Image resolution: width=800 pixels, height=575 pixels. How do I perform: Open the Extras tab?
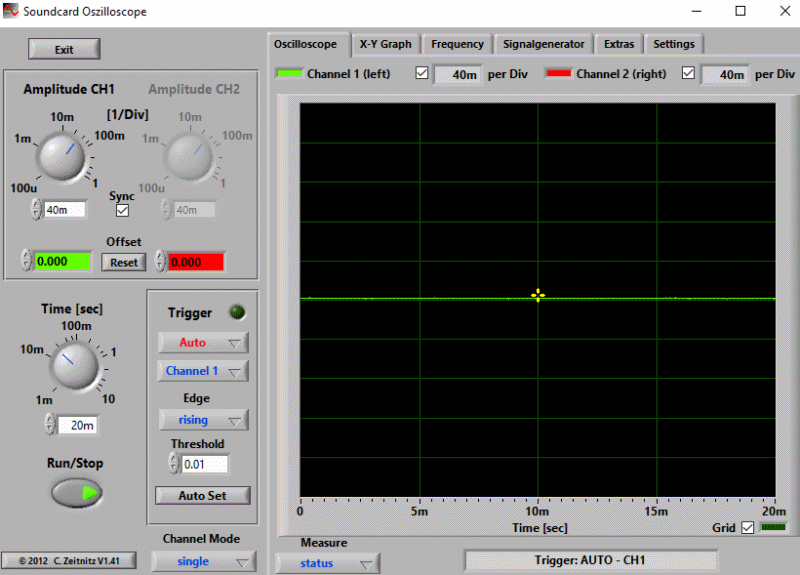pos(619,44)
